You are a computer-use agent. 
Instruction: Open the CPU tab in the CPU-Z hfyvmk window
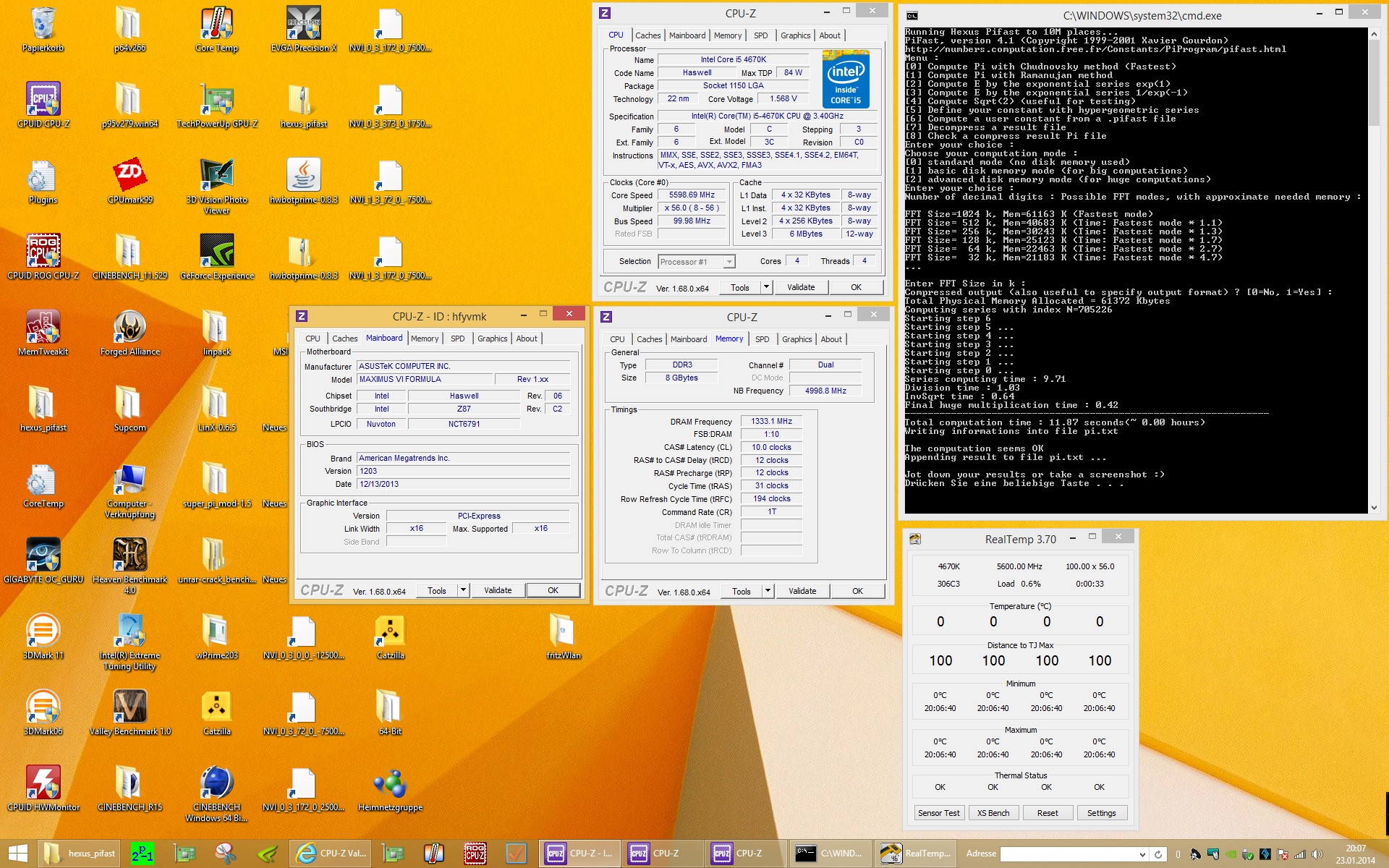tap(313, 339)
